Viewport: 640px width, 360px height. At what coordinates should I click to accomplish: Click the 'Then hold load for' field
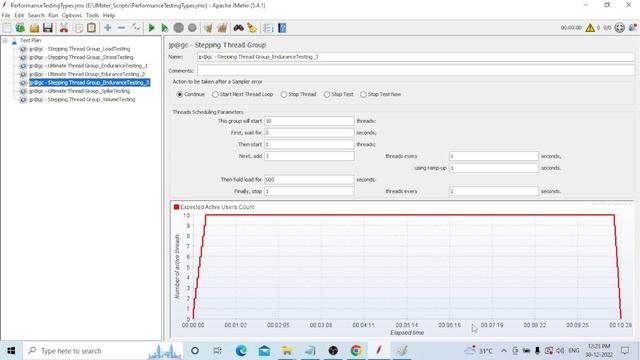coord(309,180)
